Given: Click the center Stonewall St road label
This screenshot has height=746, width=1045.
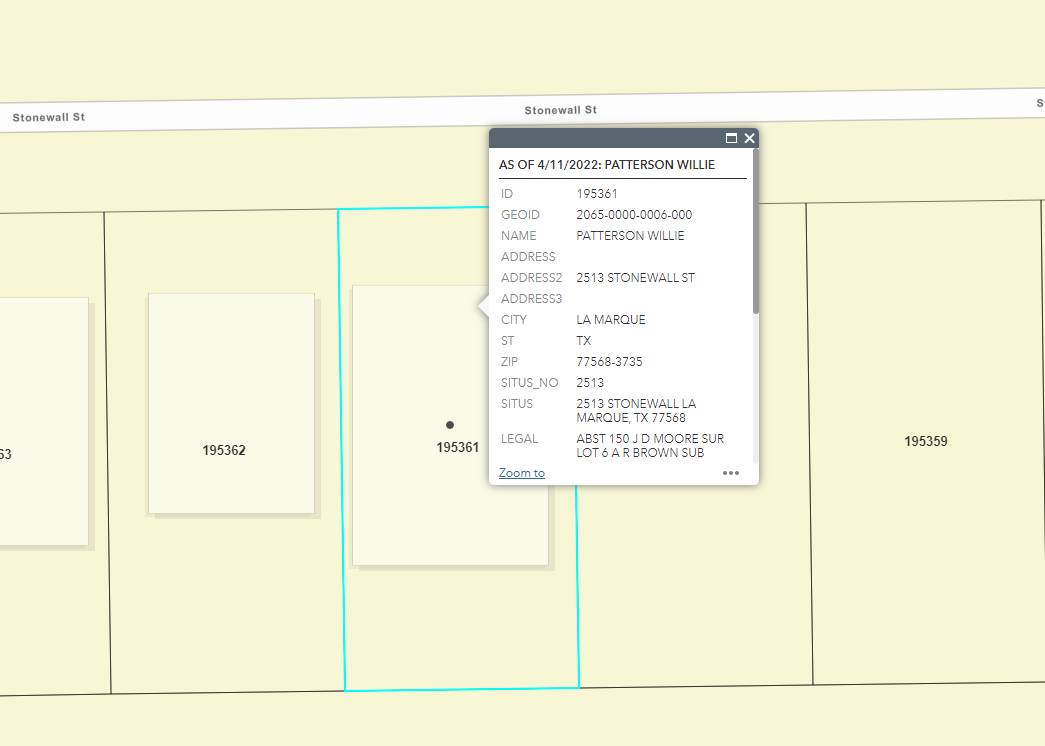Looking at the screenshot, I should pos(561,110).
